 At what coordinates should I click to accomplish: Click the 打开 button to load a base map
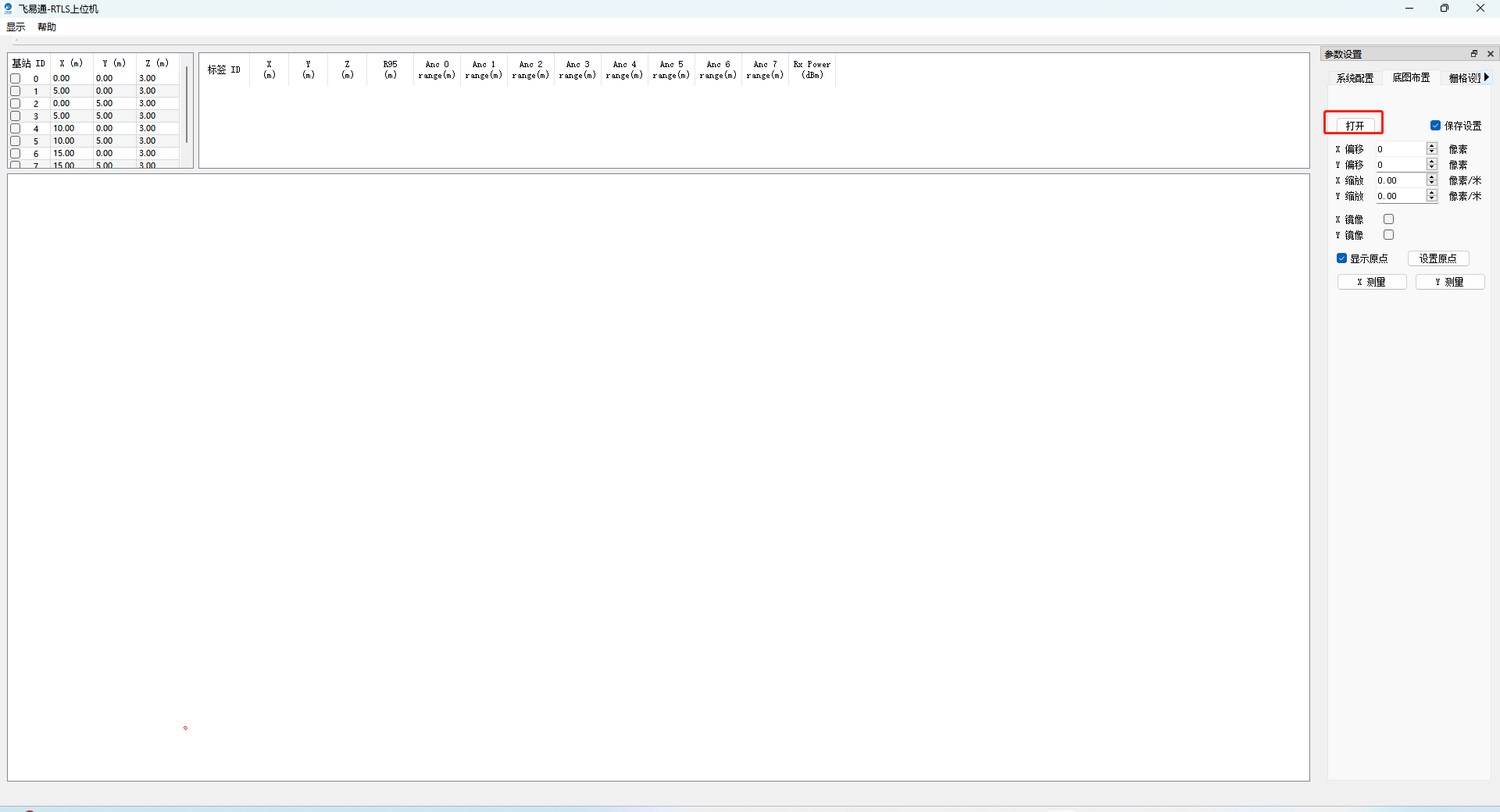(x=1355, y=124)
